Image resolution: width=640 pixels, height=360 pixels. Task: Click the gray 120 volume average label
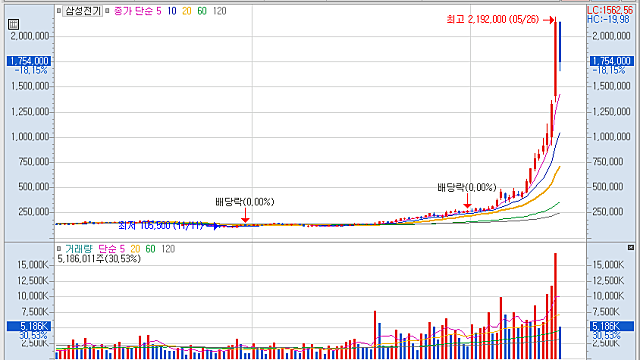point(168,249)
